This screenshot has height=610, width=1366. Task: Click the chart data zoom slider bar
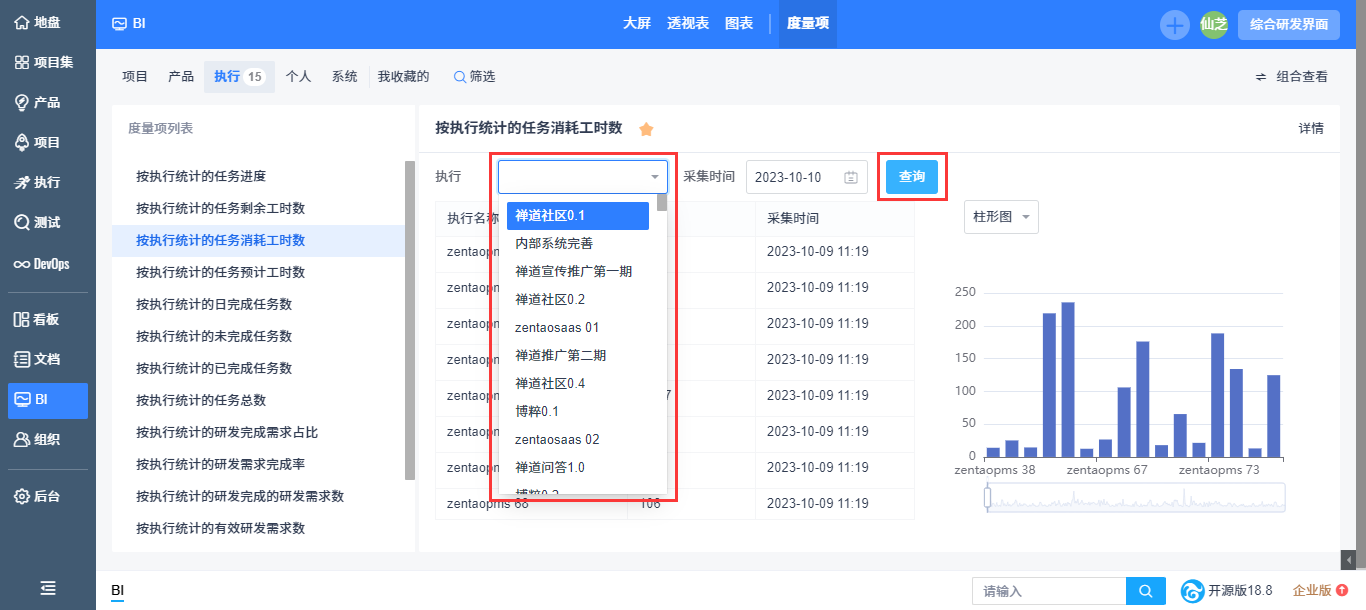point(1135,497)
